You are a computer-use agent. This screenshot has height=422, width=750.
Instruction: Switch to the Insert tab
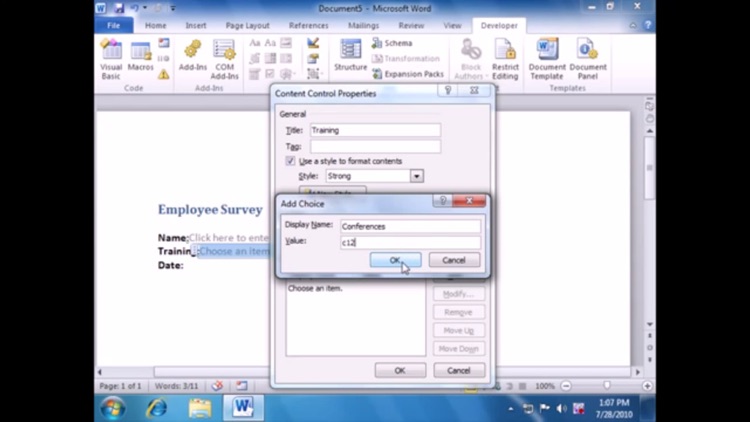click(196, 25)
